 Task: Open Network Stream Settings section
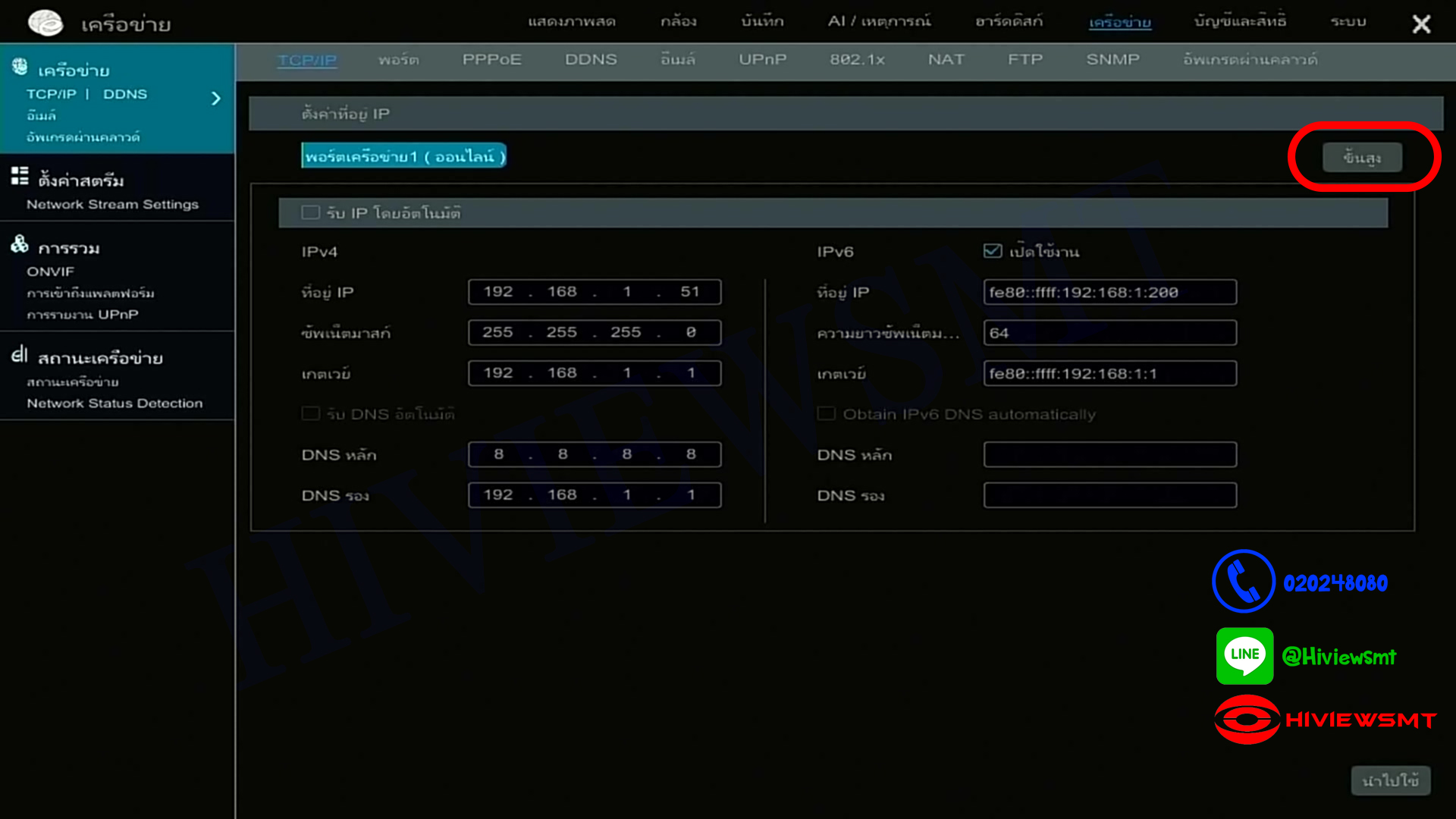coord(112,204)
